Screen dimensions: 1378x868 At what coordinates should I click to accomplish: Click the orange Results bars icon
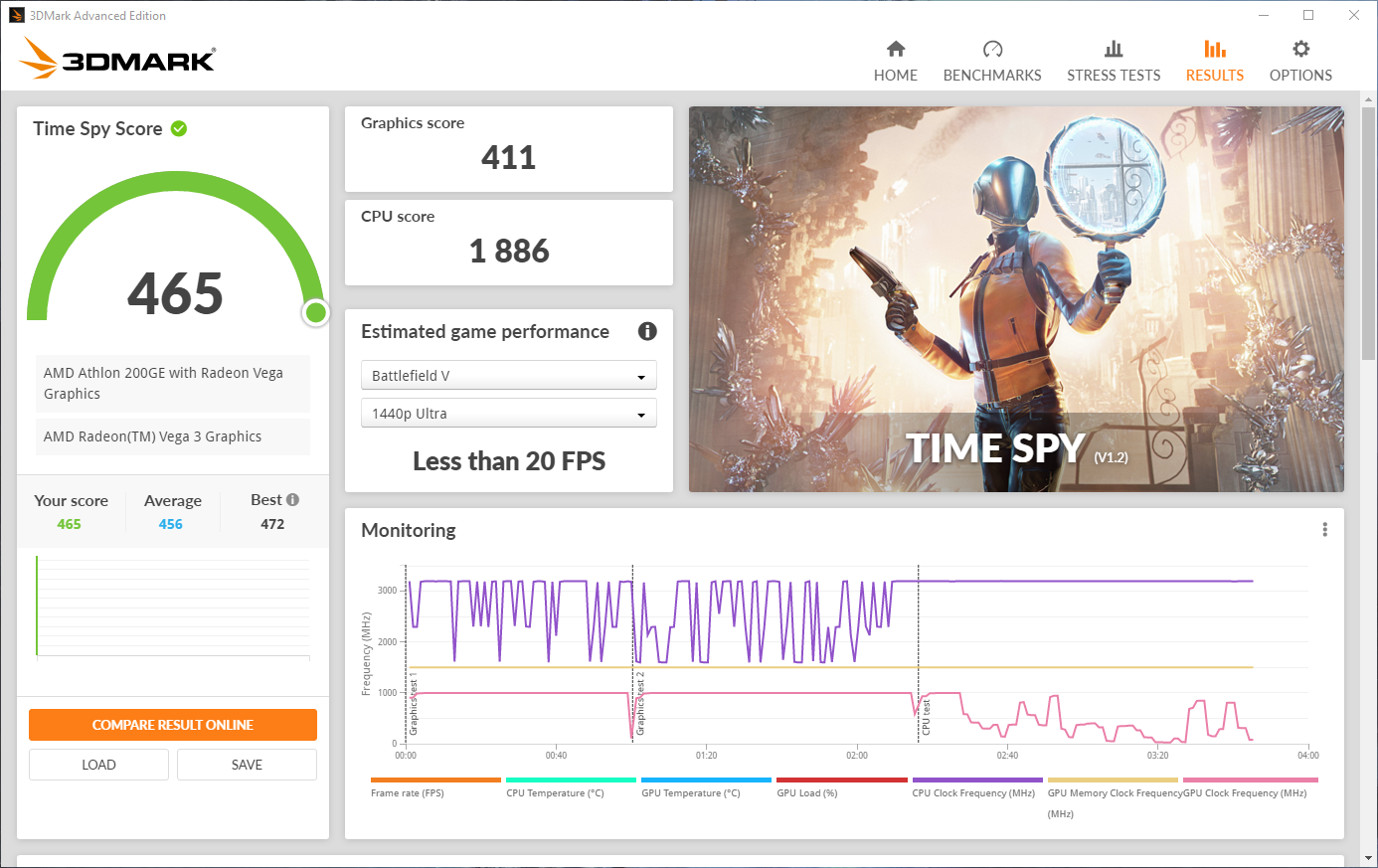point(1214,48)
